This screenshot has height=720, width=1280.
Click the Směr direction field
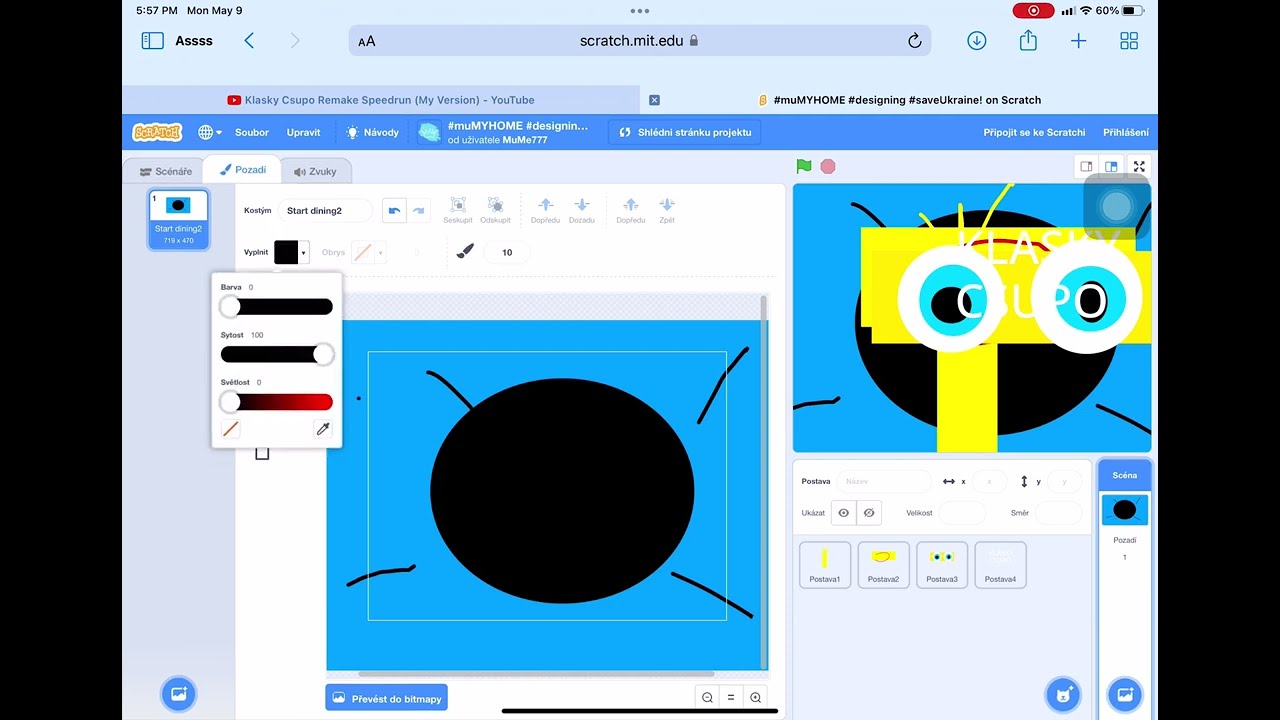pyautogui.click(x=1059, y=513)
